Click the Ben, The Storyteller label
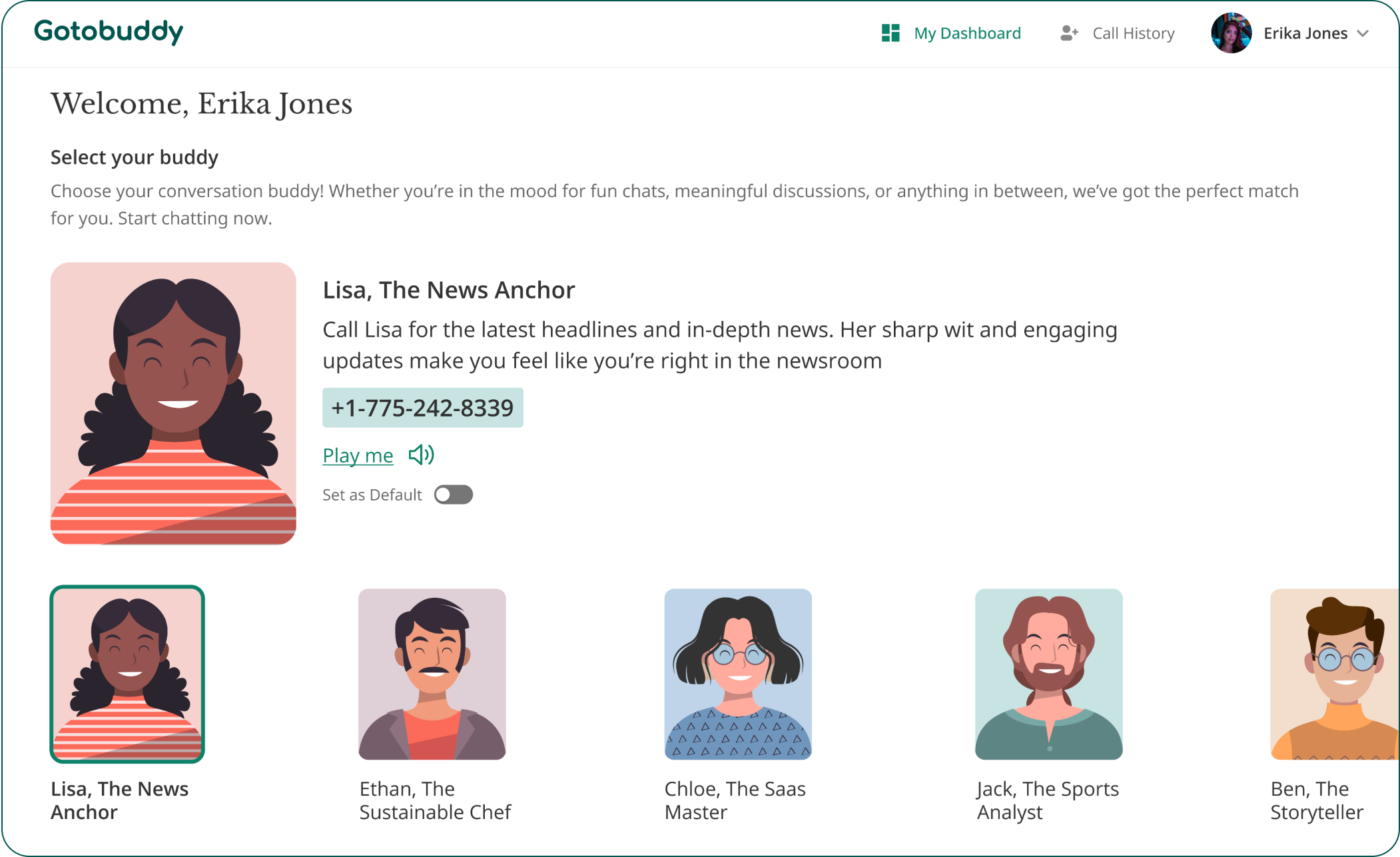This screenshot has height=857, width=1400. pos(1317,800)
